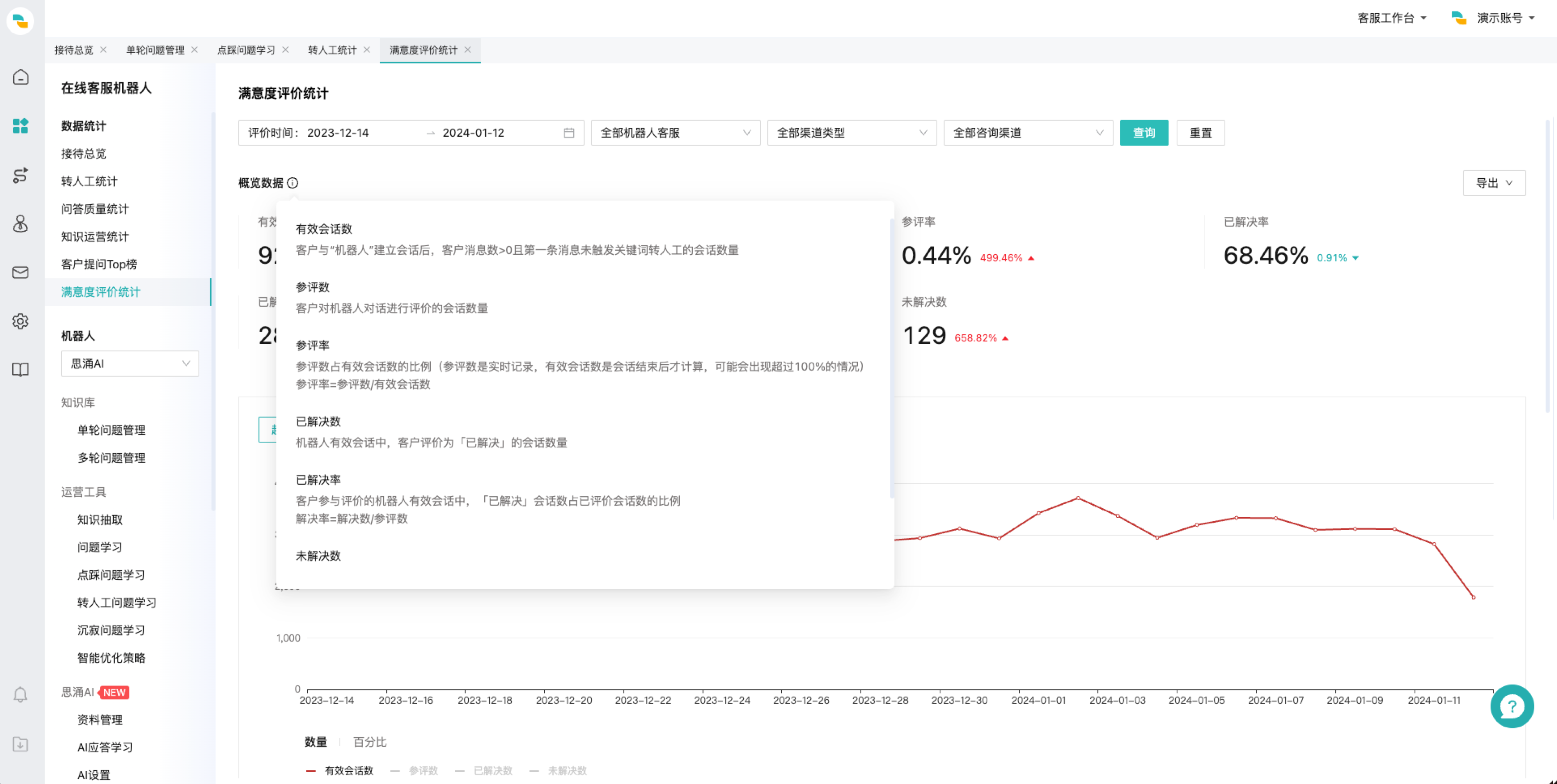Click the start date 2023-12-14 field
This screenshot has height=784, width=1557.
(x=338, y=132)
